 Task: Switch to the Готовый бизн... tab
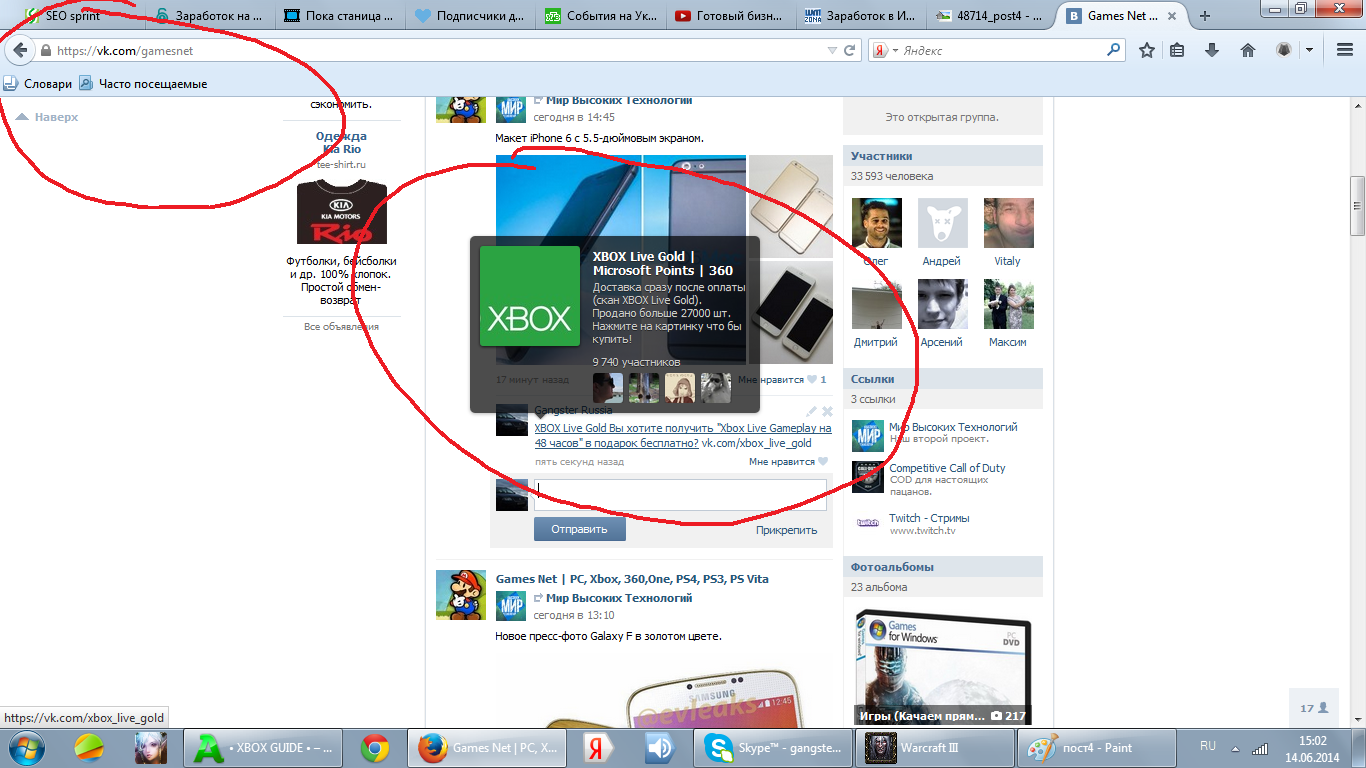729,16
